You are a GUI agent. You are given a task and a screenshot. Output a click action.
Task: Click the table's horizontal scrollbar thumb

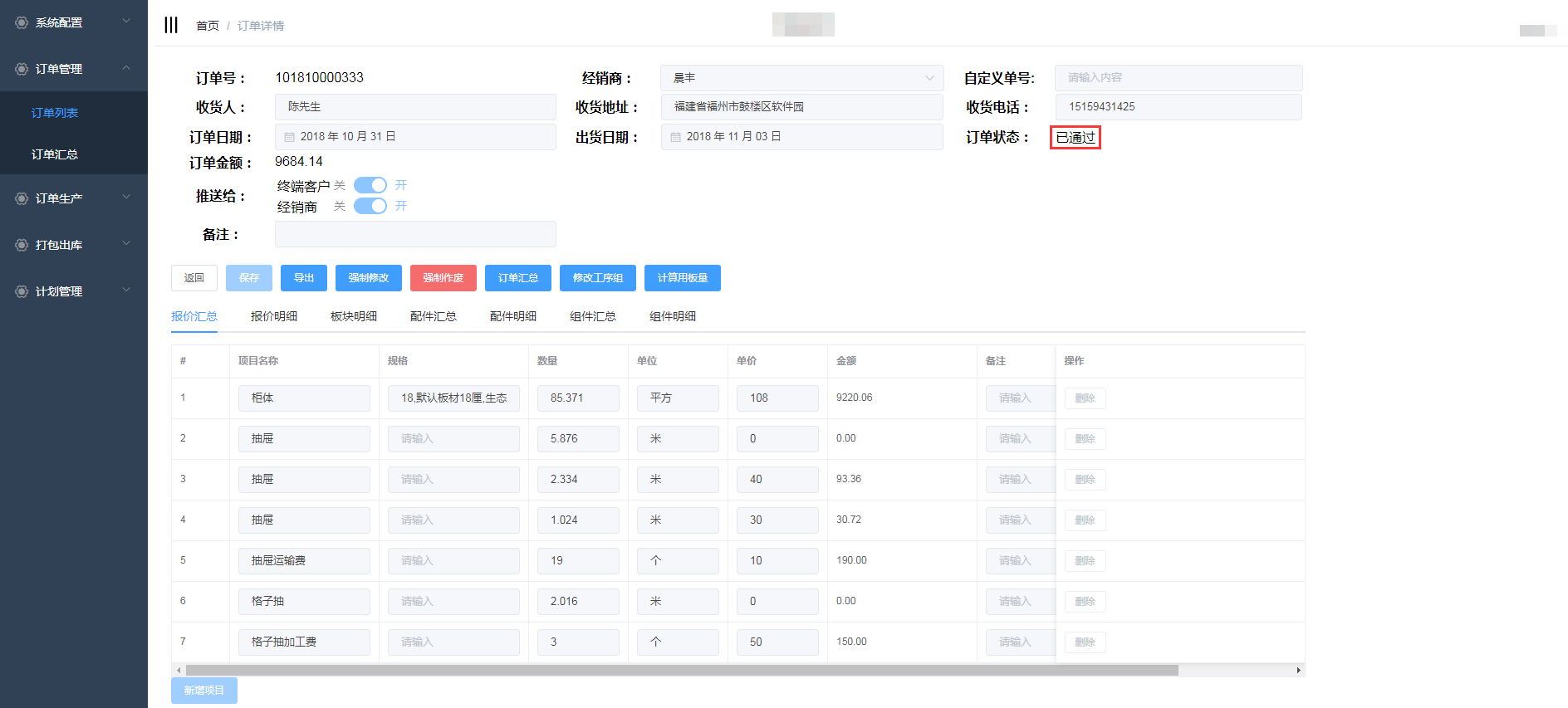(x=681, y=670)
